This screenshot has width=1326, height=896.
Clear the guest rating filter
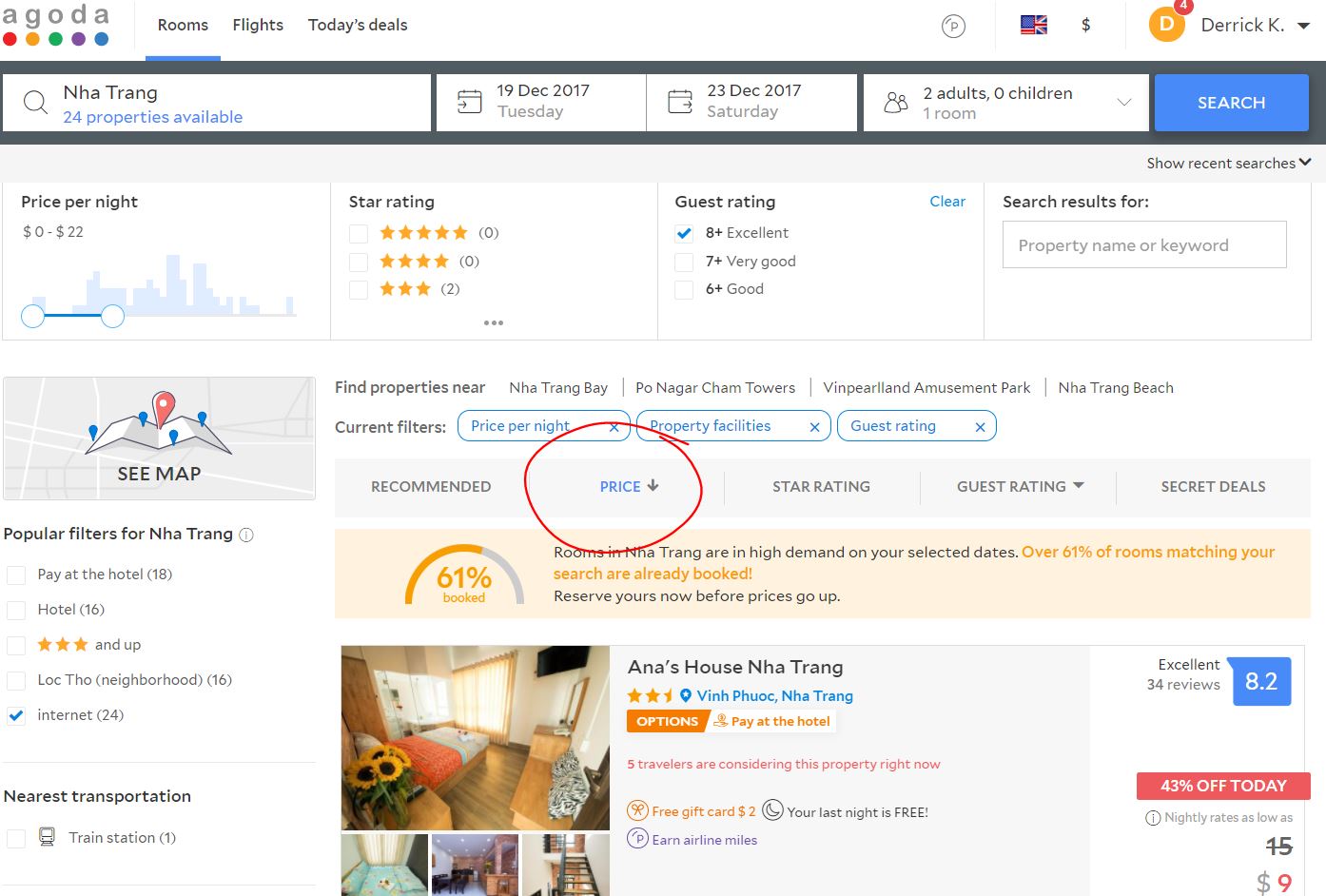pyautogui.click(x=947, y=202)
